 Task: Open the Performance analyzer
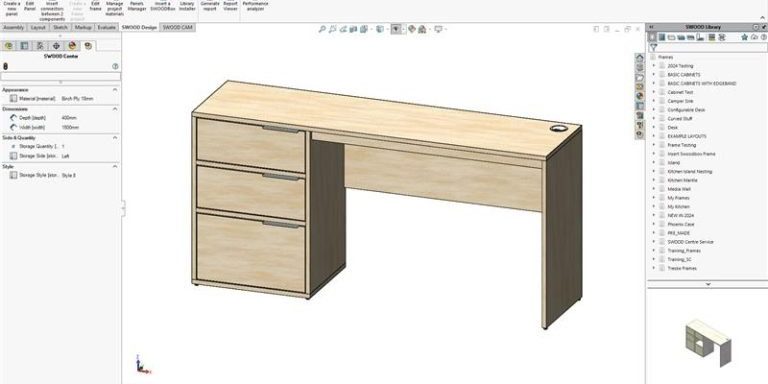pos(256,6)
